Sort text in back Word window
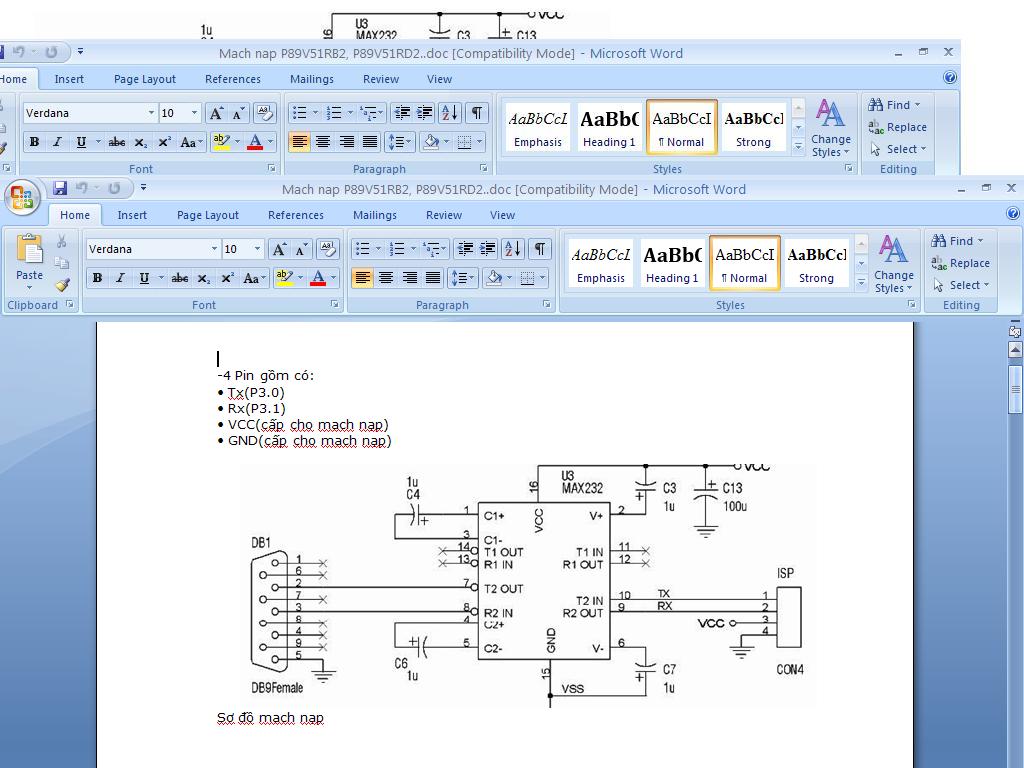This screenshot has height=768, width=1024. 450,113
